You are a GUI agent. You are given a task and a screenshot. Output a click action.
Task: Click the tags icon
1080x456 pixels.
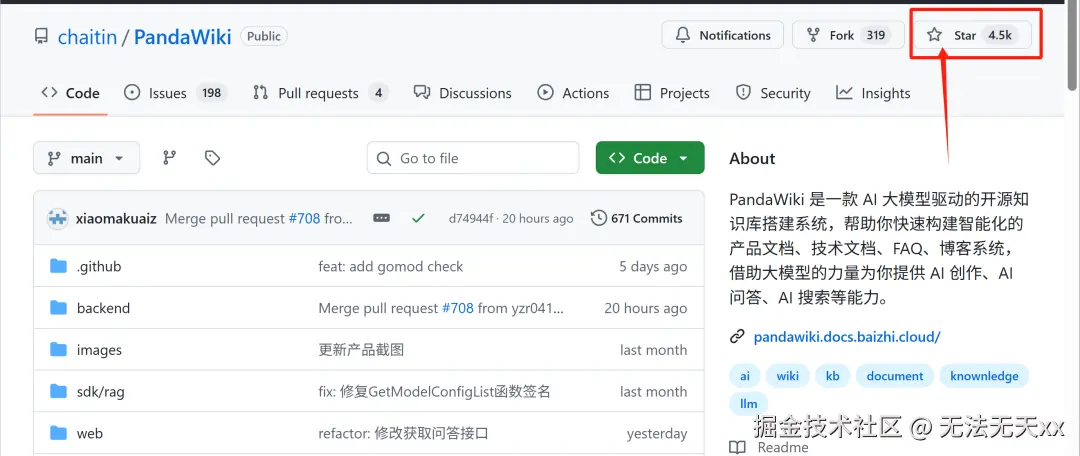[212, 158]
